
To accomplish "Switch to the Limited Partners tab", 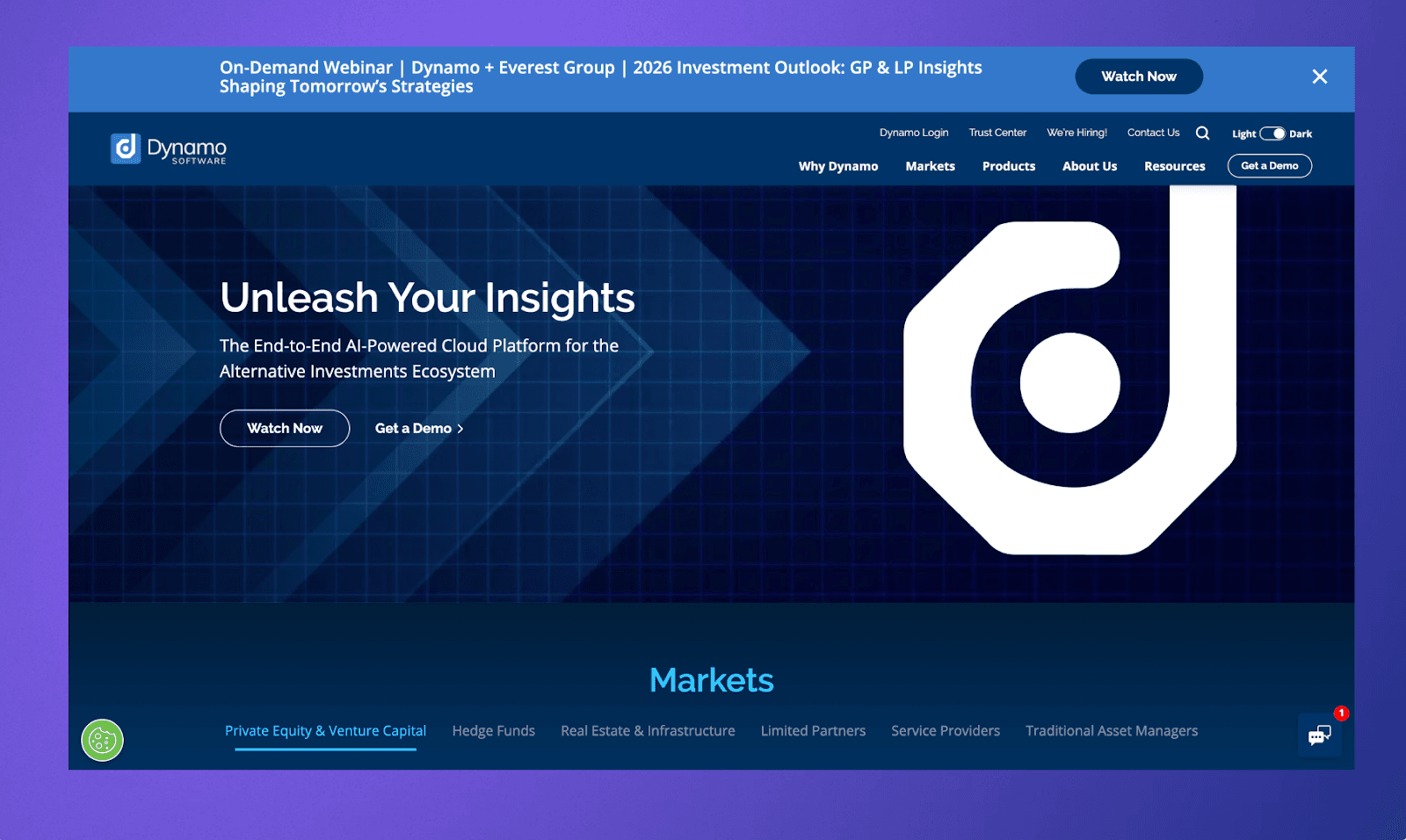I will (813, 731).
